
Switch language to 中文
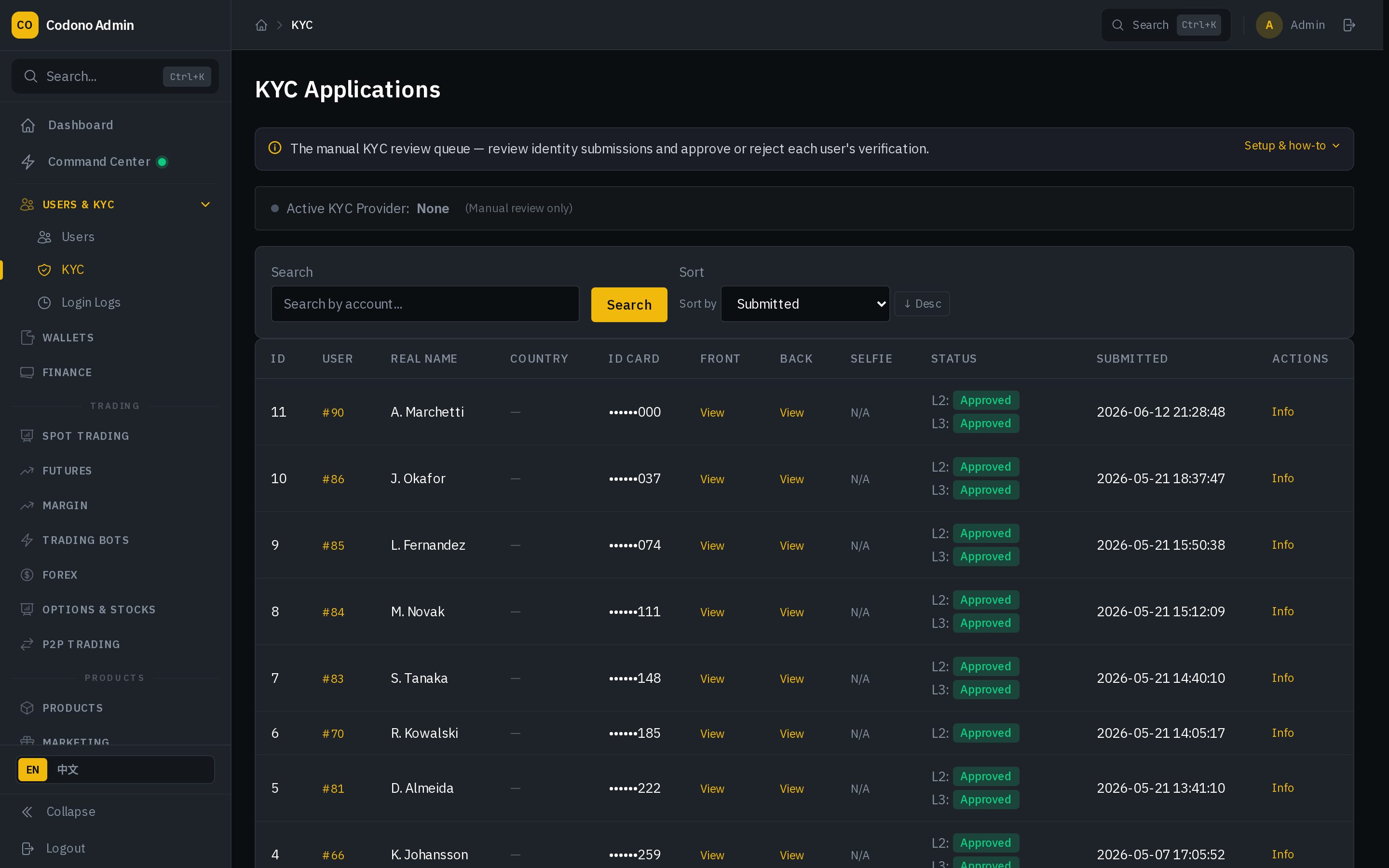coord(68,770)
